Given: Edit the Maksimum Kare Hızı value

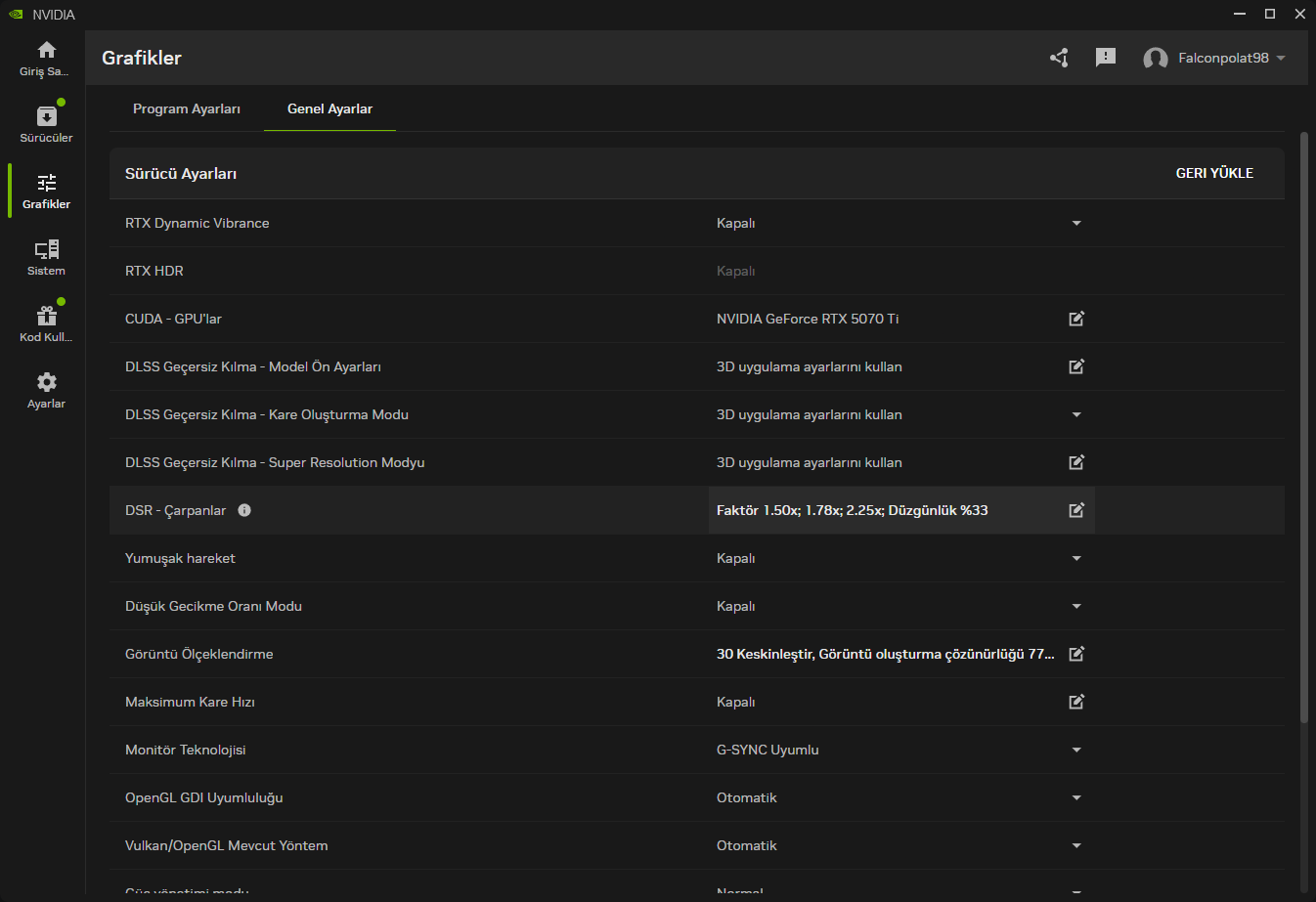Looking at the screenshot, I should [1076, 702].
